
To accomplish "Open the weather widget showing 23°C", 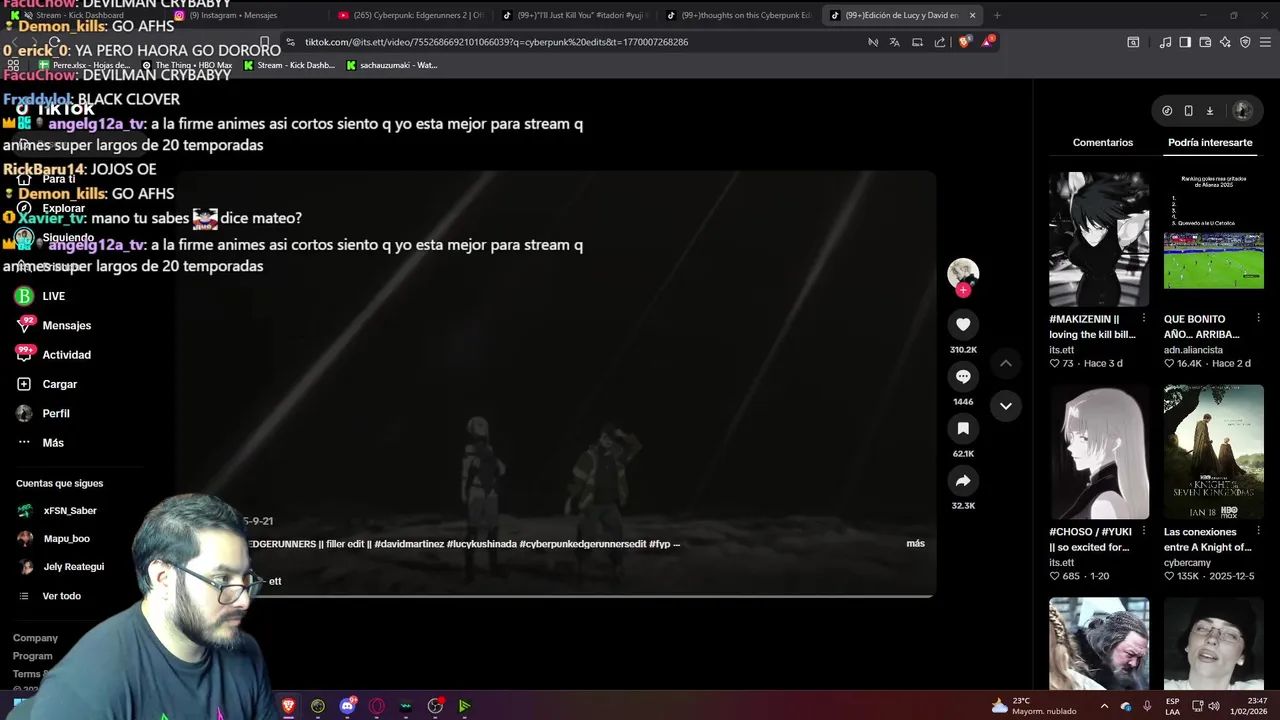I will coord(1034,706).
